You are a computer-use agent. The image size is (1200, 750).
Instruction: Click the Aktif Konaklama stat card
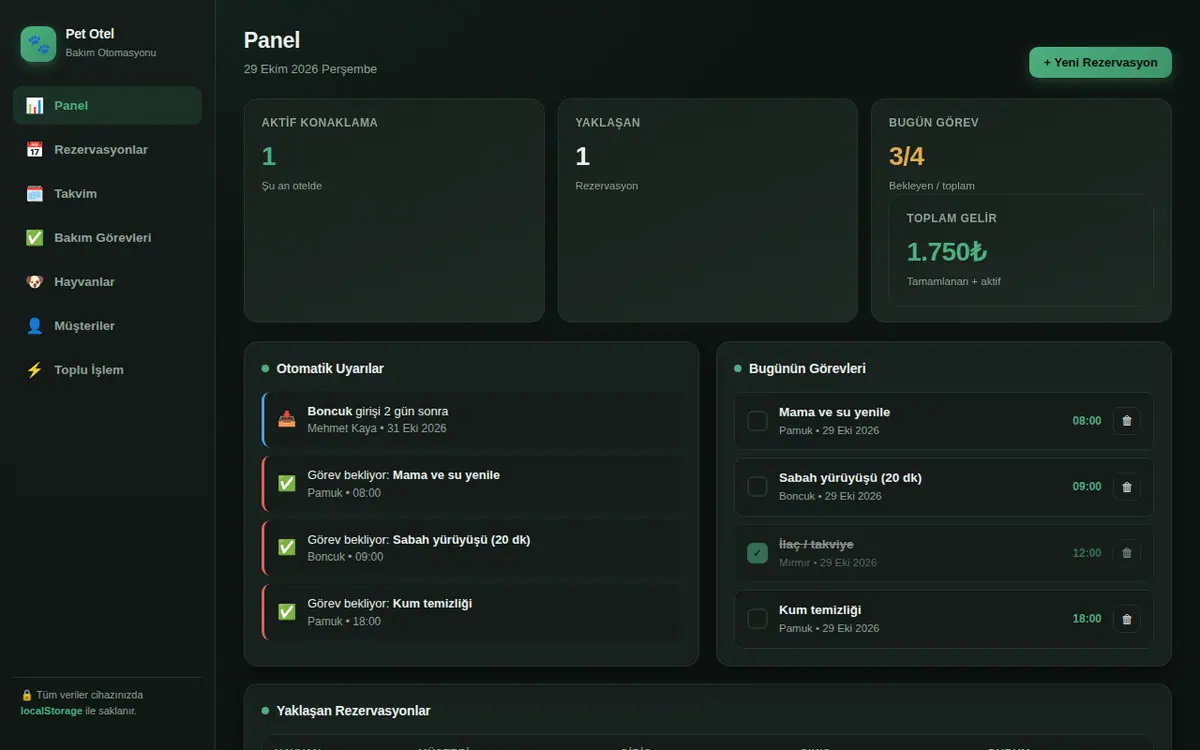click(394, 210)
